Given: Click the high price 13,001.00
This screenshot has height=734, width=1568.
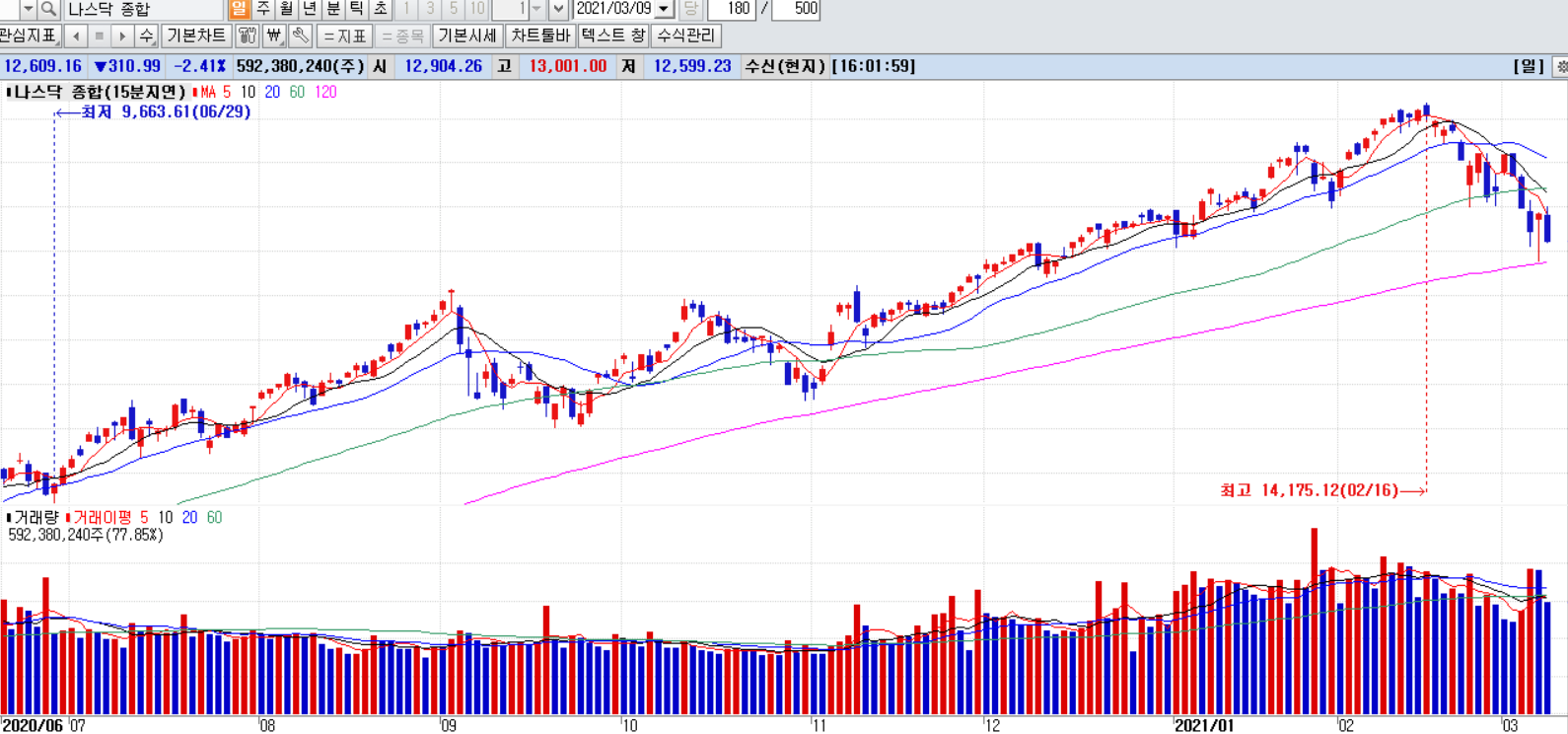Looking at the screenshot, I should pos(568,66).
